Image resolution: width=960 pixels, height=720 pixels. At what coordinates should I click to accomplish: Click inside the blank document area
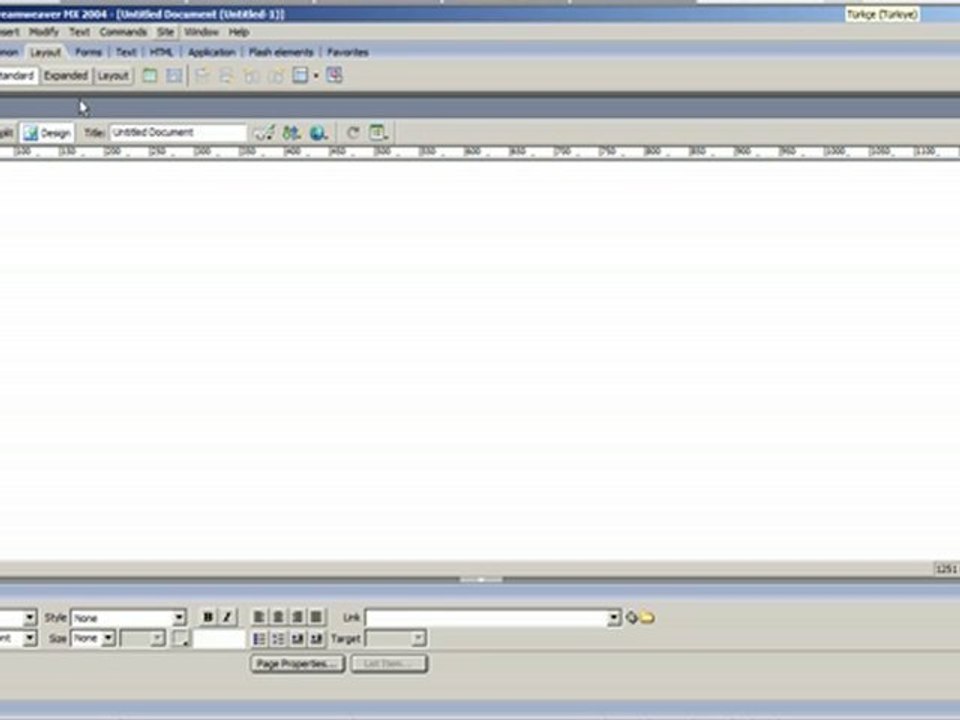click(x=480, y=360)
